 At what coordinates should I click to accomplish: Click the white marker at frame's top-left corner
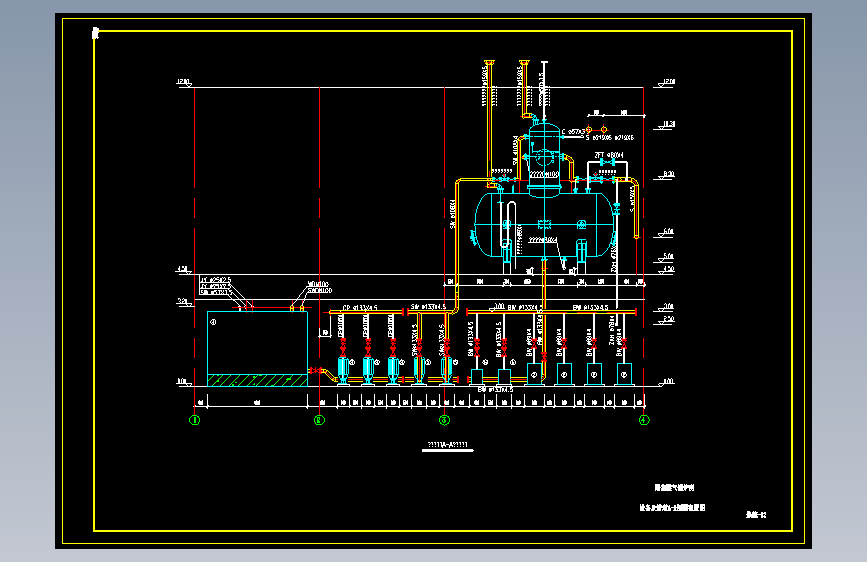click(95, 33)
